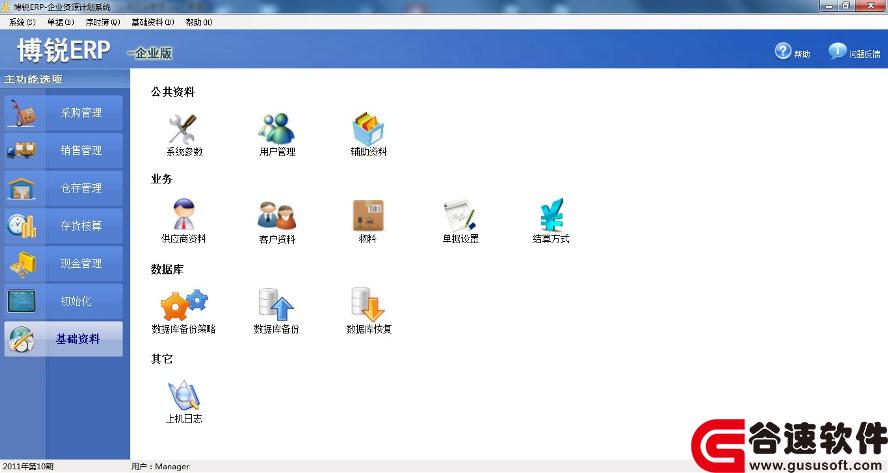Screen dimensions: 888x473
Task: Click the 其它 section heading
Action: (161, 359)
